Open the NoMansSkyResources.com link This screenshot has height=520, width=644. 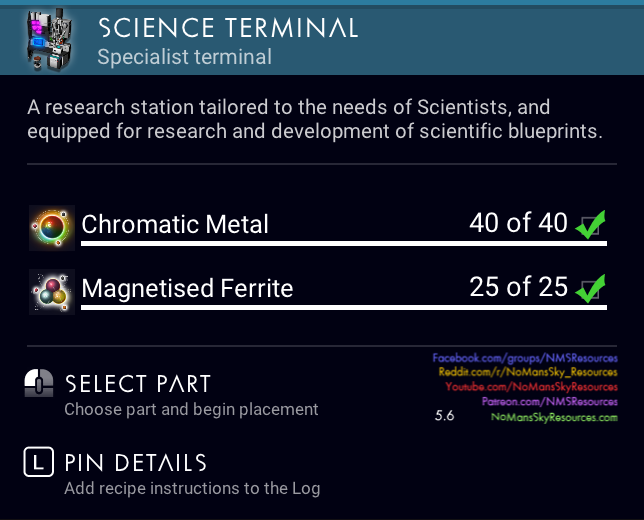554,417
